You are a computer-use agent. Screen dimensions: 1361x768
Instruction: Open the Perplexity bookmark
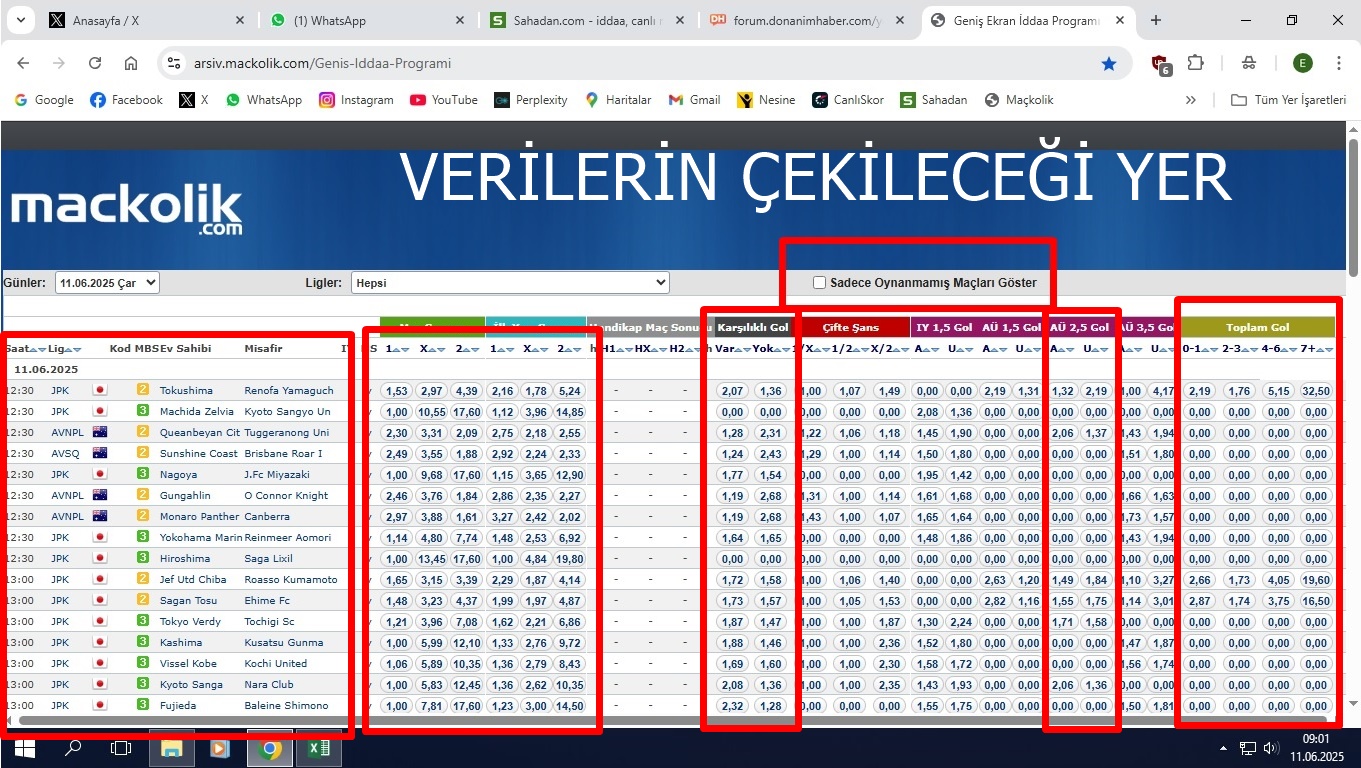click(531, 100)
